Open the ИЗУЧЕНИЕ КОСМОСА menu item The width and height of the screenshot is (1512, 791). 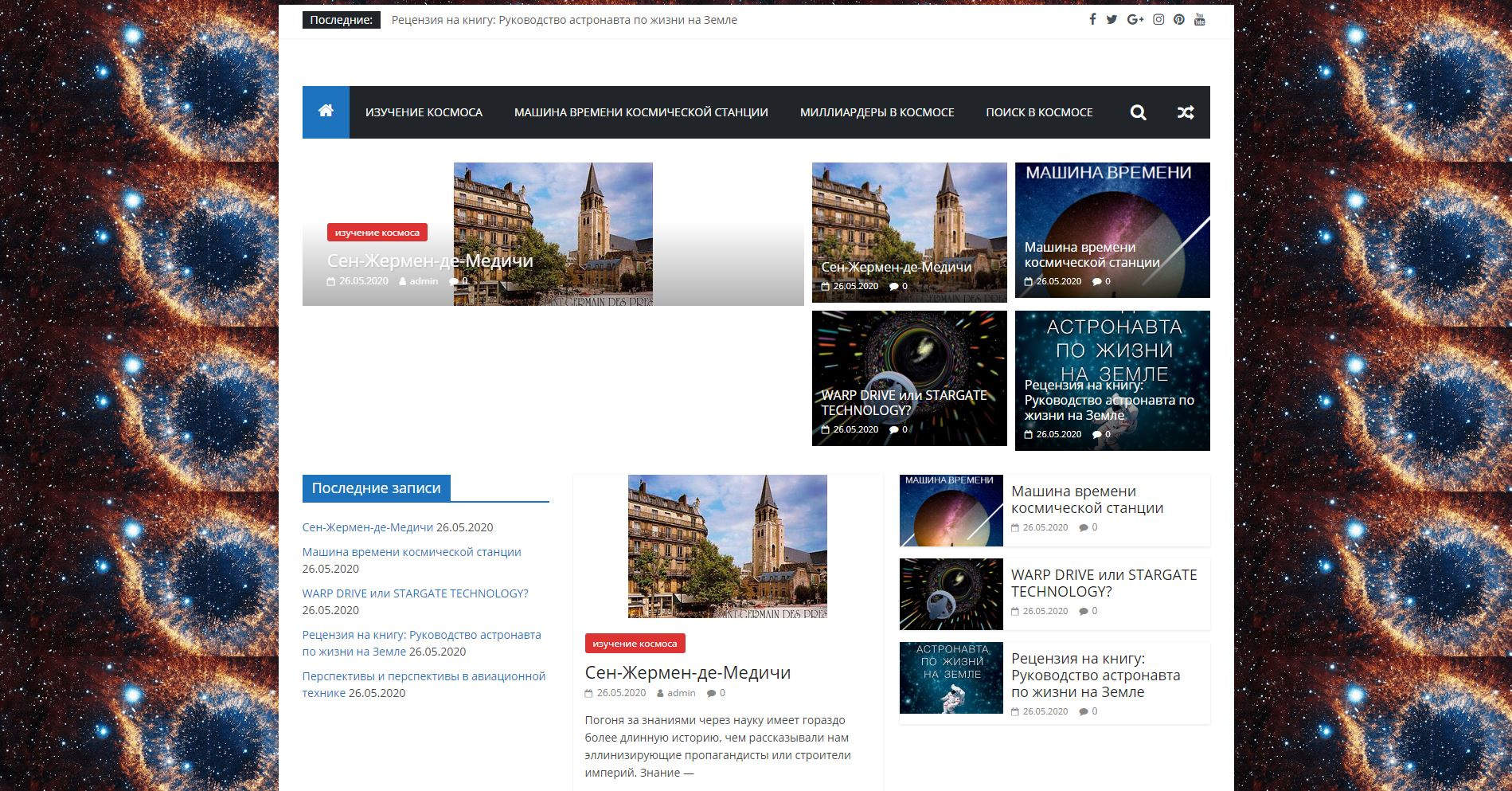[424, 112]
